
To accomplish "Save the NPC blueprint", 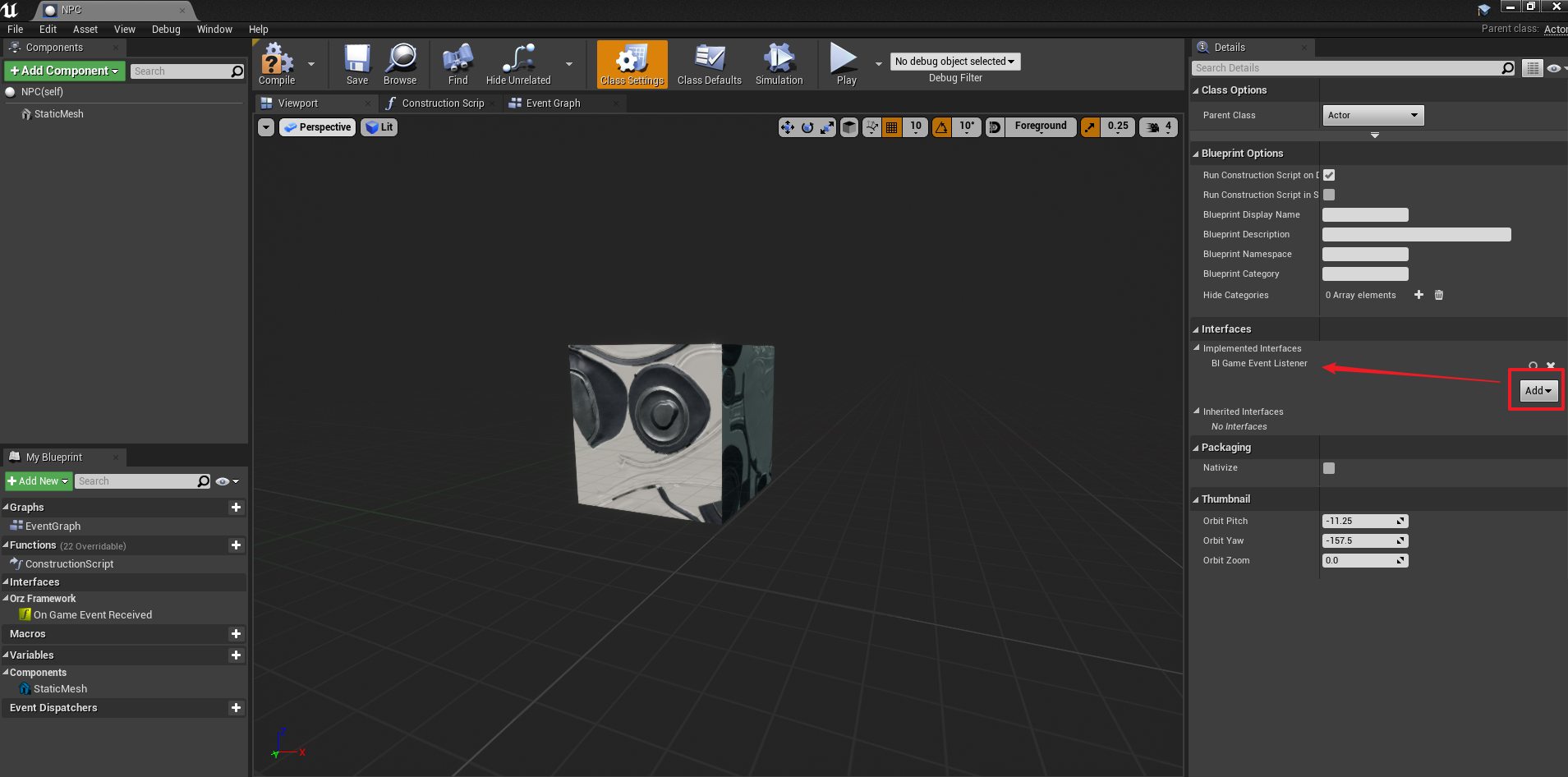I will (357, 64).
